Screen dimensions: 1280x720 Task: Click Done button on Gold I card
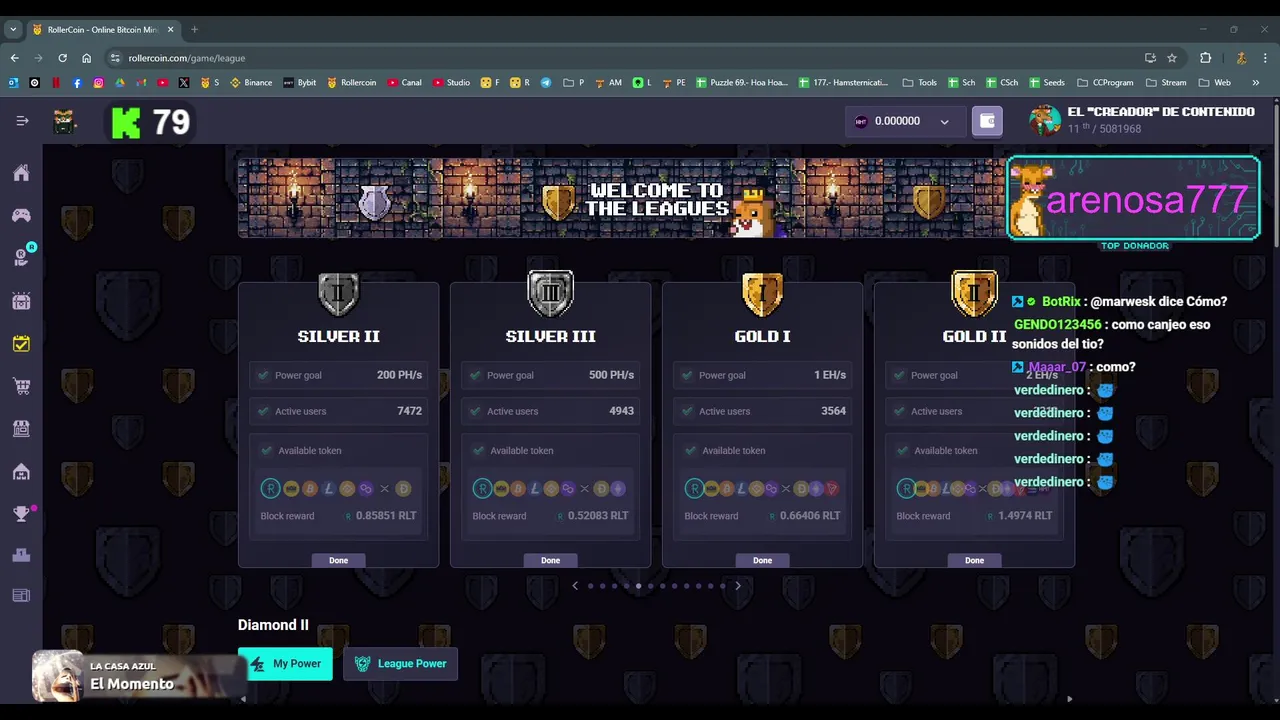click(762, 560)
